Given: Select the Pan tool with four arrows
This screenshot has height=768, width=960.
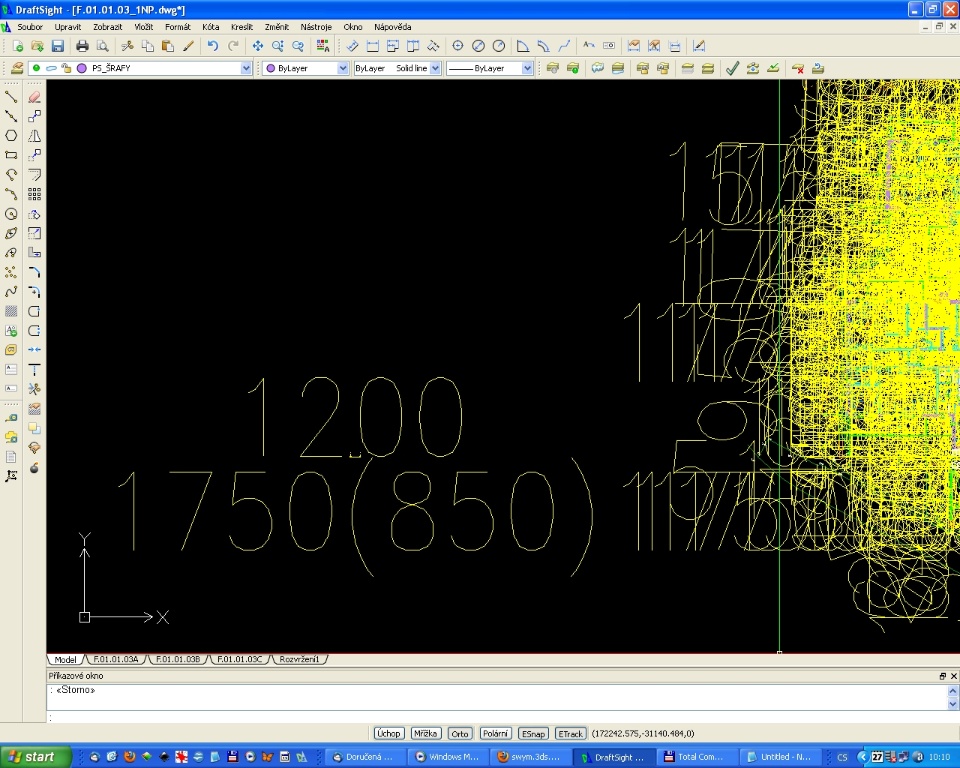Looking at the screenshot, I should pos(258,46).
